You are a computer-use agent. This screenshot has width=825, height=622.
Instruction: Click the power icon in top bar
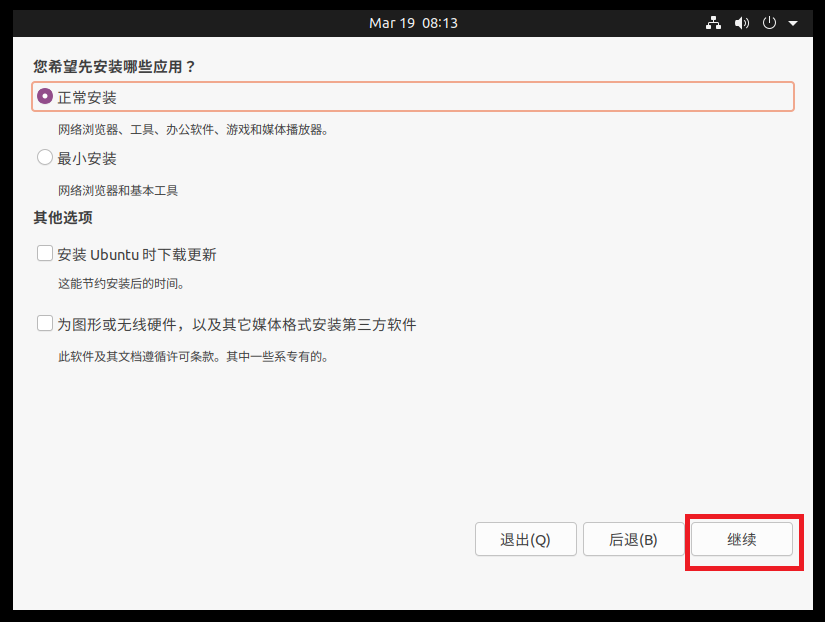[x=769, y=23]
